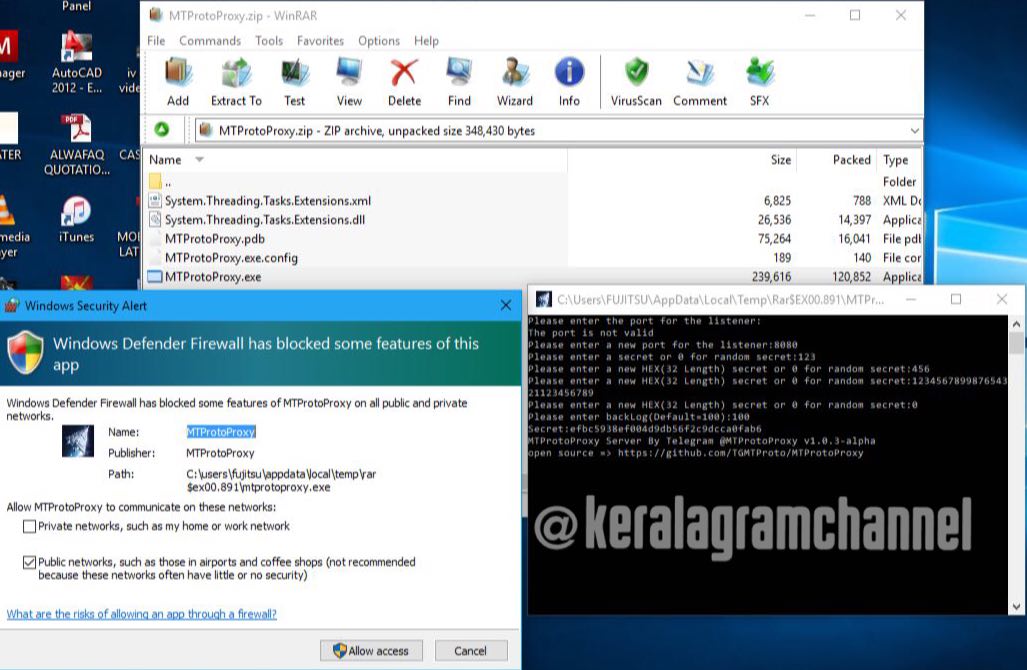
Task: Select the MTProtoProxy.exe file row
Action: tap(532, 277)
